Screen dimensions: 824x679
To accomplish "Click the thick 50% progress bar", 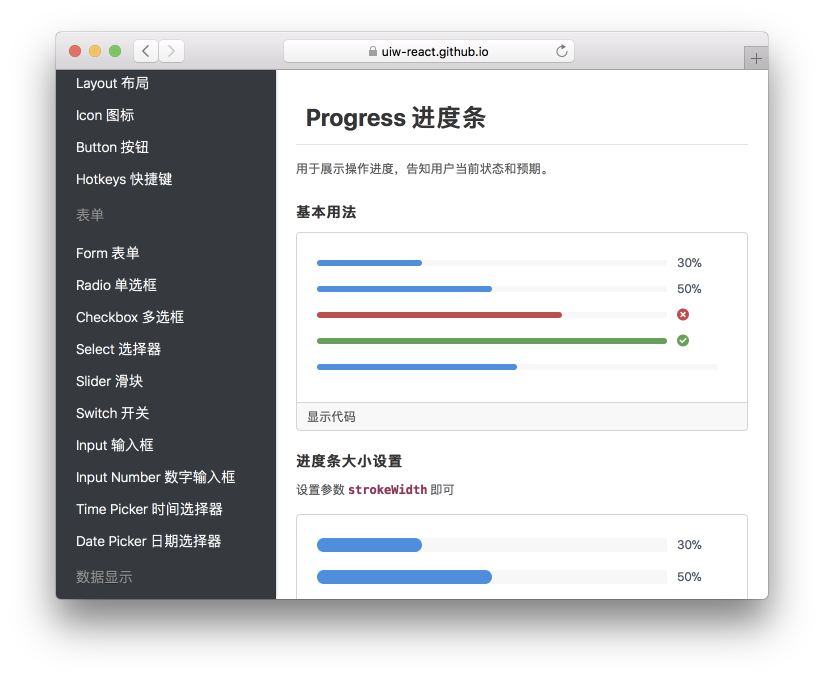I will (492, 577).
